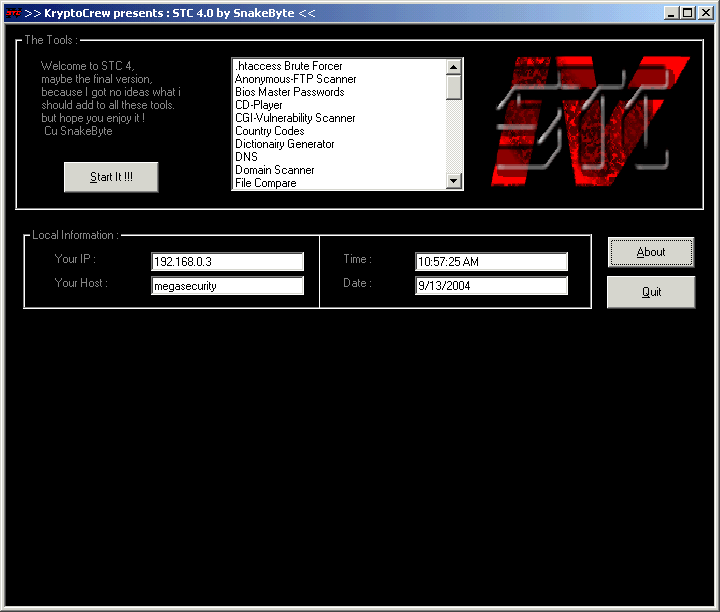Select .htaccess Brute Forcer in tools list
This screenshot has height=612, width=720.
tap(288, 66)
